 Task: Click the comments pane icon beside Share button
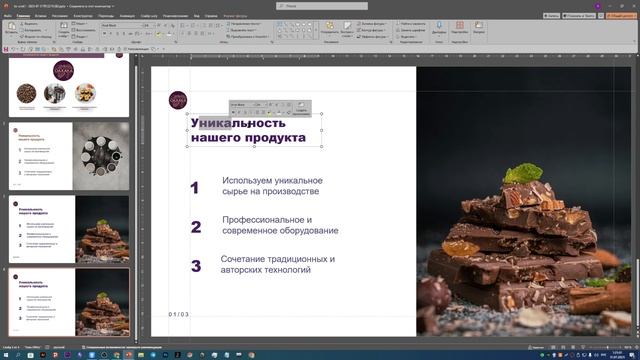(x=601, y=16)
